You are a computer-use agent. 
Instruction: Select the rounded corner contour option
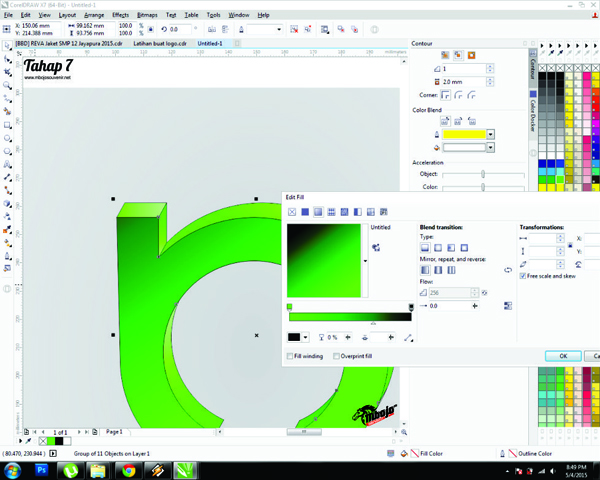tap(458, 95)
